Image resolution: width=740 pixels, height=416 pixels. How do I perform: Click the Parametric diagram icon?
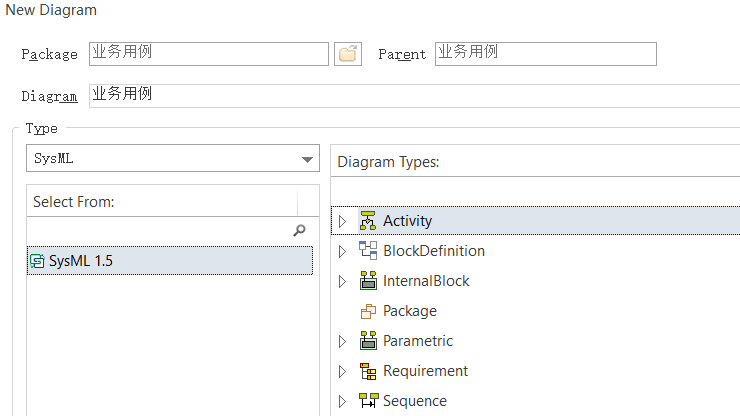[x=368, y=341]
